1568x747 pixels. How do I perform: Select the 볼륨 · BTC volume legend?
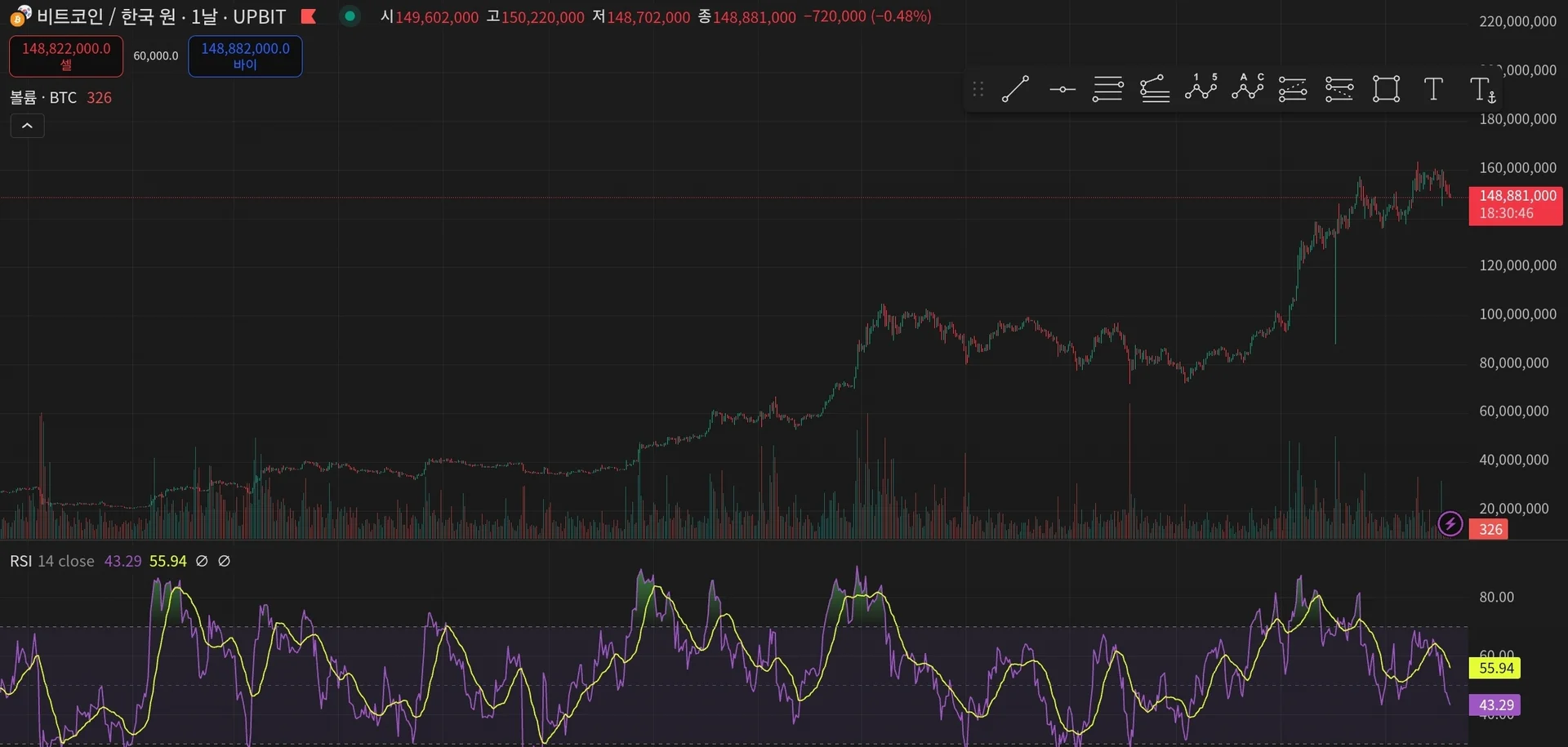tap(43, 98)
